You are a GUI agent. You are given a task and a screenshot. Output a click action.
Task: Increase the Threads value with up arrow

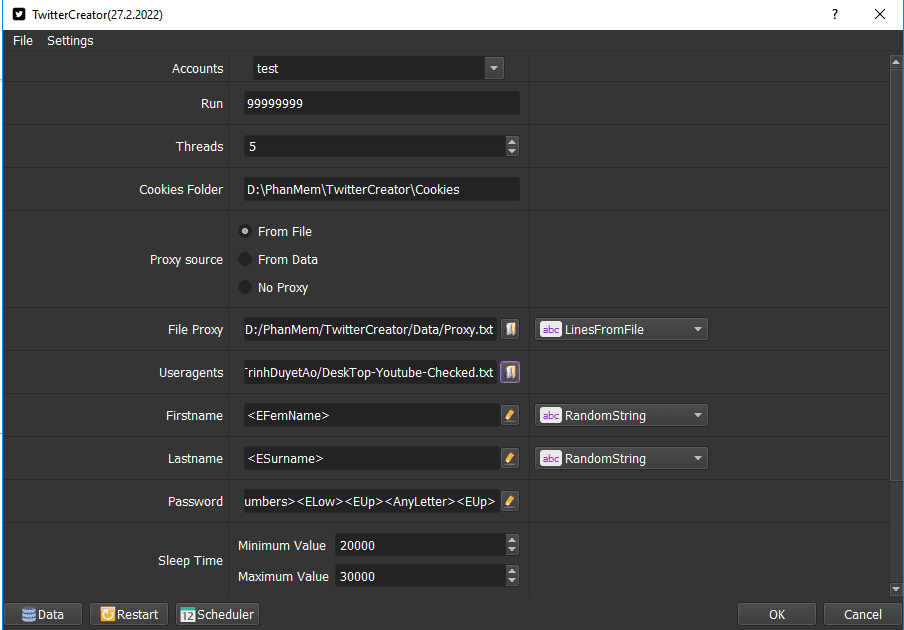(x=512, y=141)
